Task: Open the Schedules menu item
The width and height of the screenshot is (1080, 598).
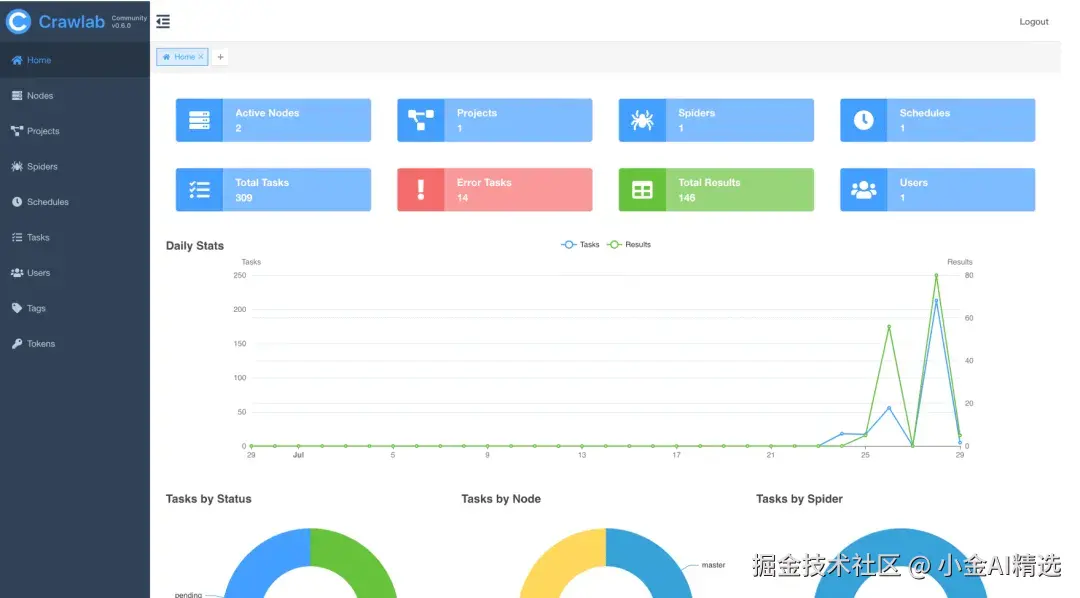Action: click(x=75, y=202)
